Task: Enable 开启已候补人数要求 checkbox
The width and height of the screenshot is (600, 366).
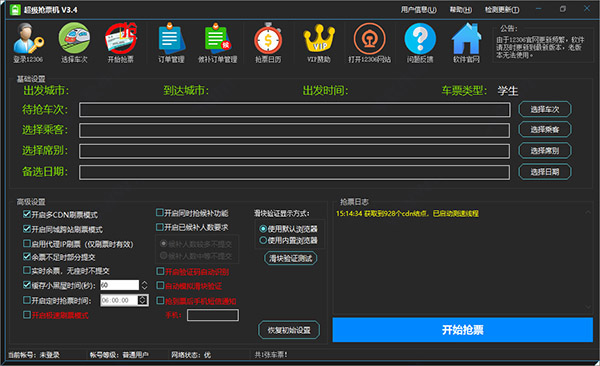Action: (160, 227)
